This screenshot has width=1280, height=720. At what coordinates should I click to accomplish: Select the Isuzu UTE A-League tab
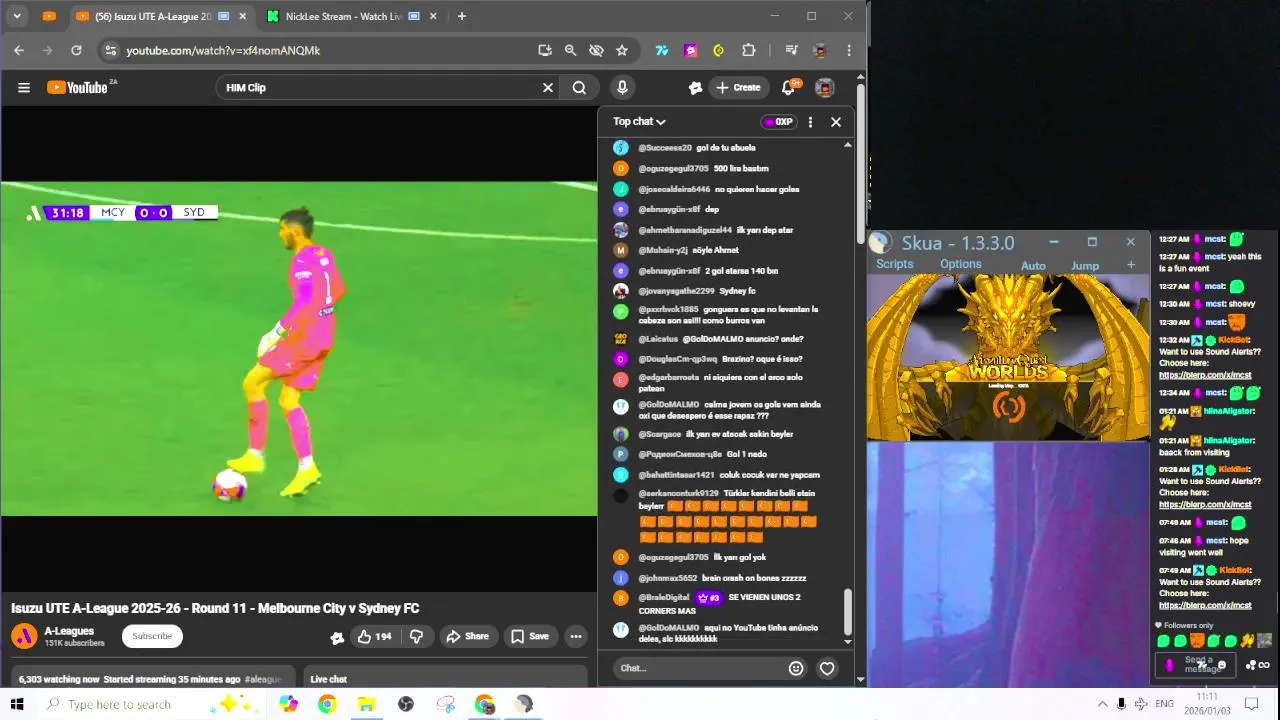[160, 16]
